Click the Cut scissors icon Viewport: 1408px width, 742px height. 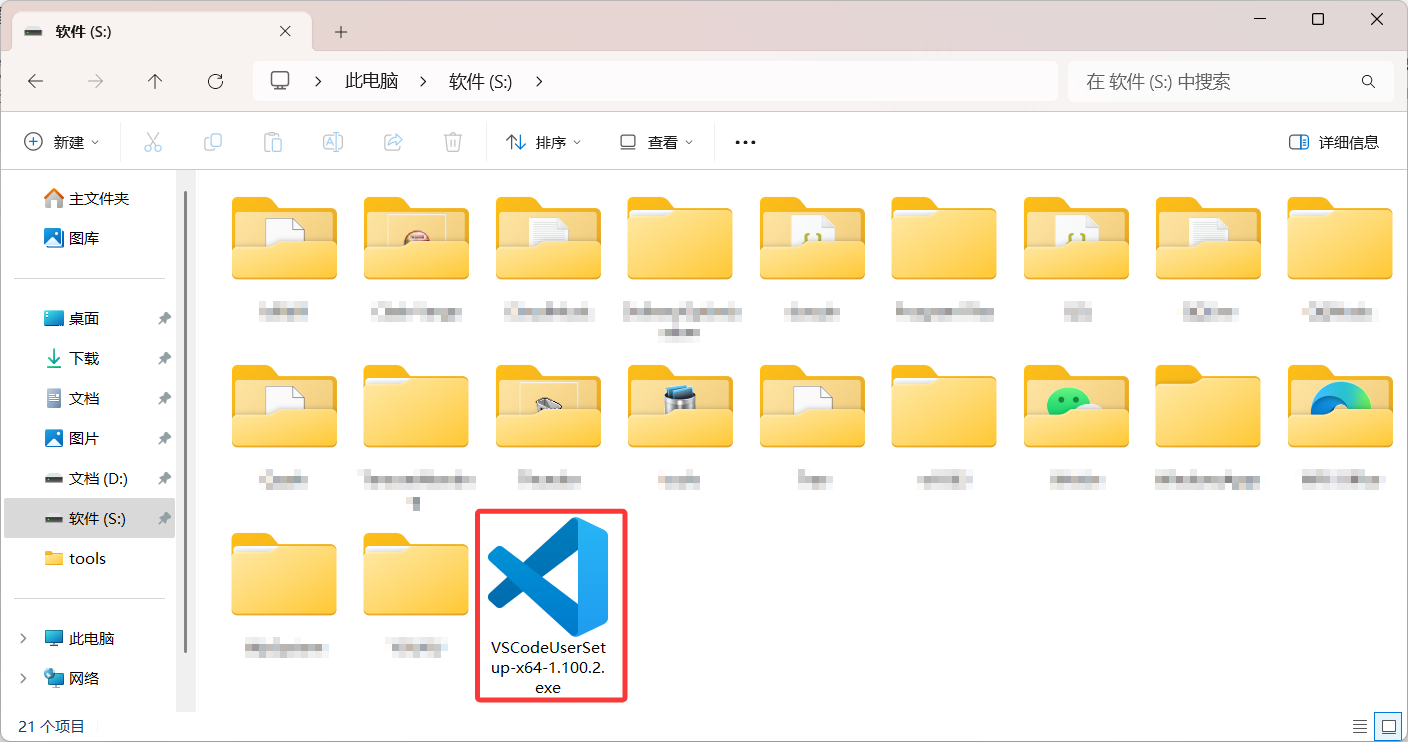point(153,142)
